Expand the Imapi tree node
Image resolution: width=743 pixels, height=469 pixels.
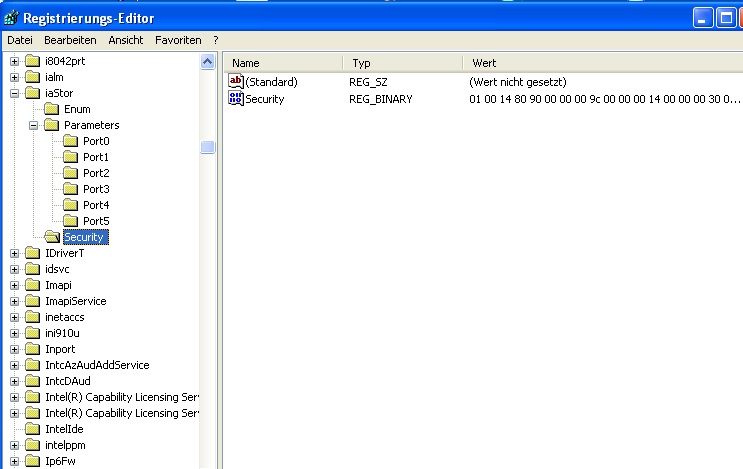15,285
